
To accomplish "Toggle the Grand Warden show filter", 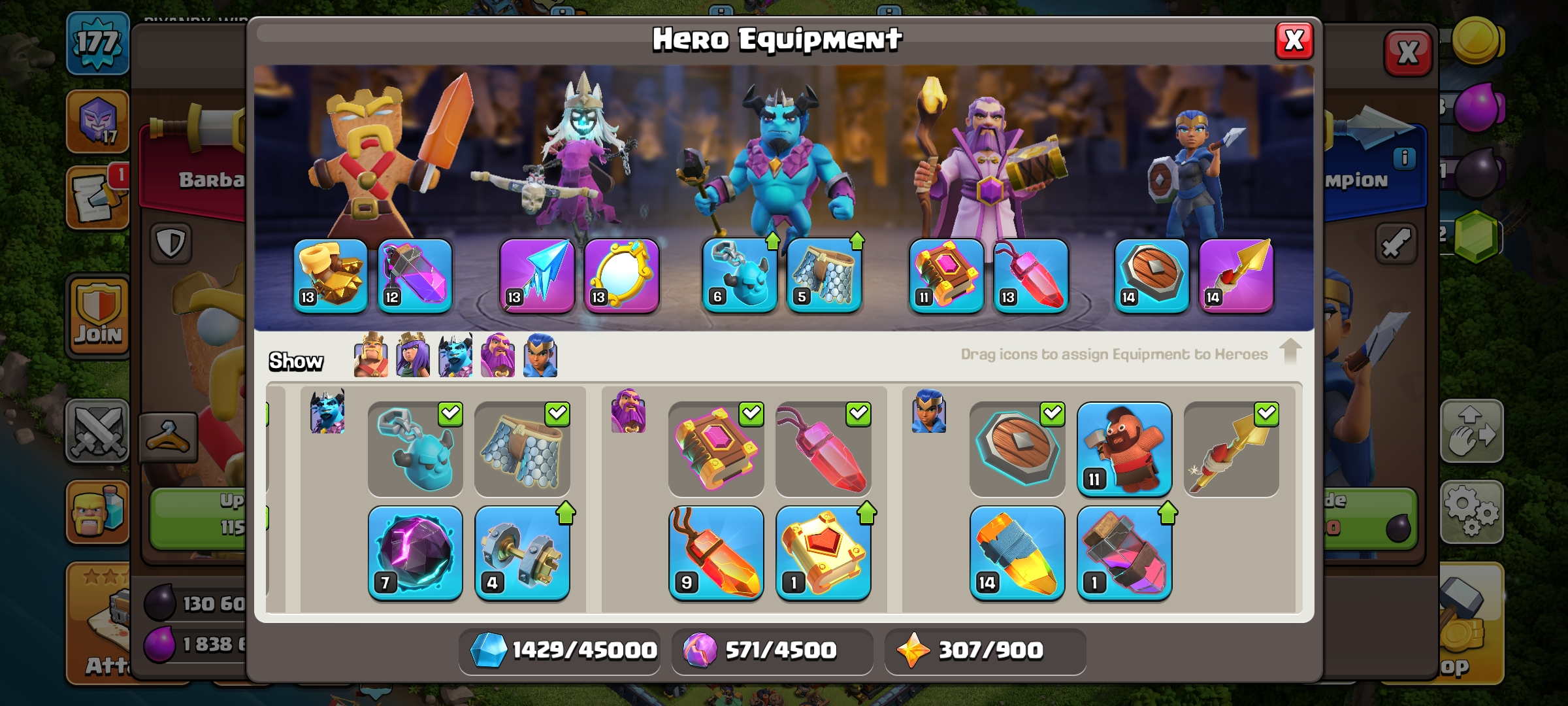I will click(498, 356).
